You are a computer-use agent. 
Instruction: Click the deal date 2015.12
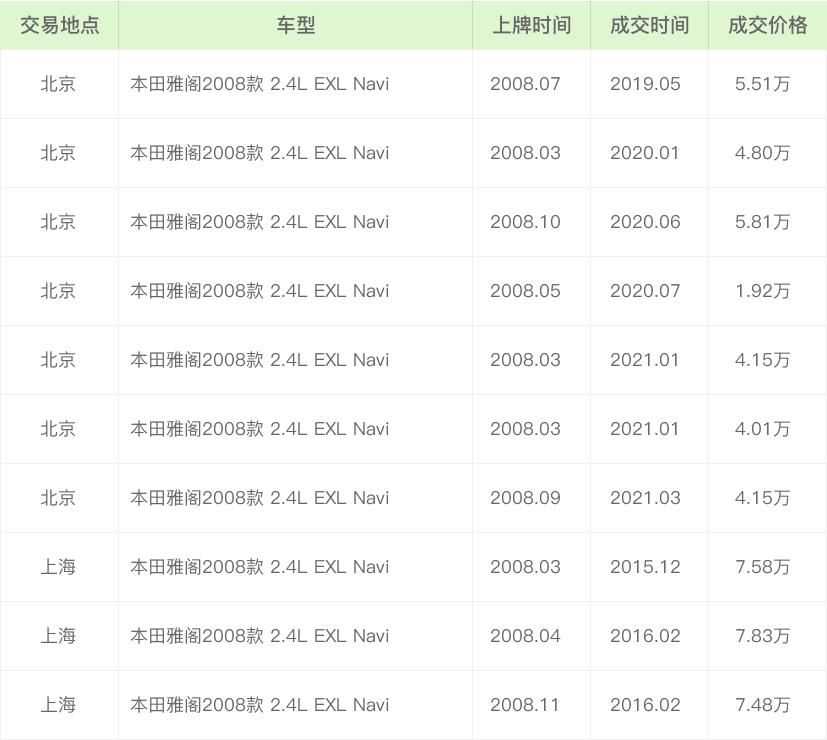(x=645, y=567)
